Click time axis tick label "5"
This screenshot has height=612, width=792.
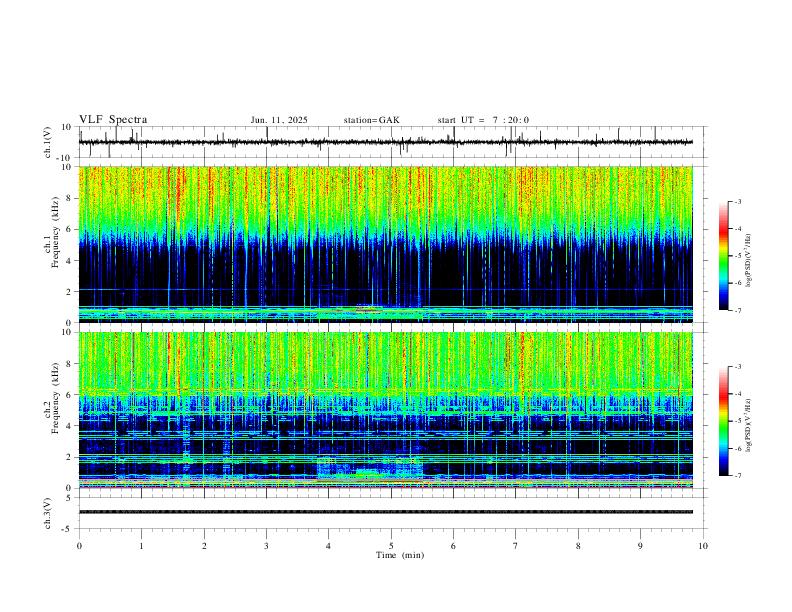click(x=391, y=546)
